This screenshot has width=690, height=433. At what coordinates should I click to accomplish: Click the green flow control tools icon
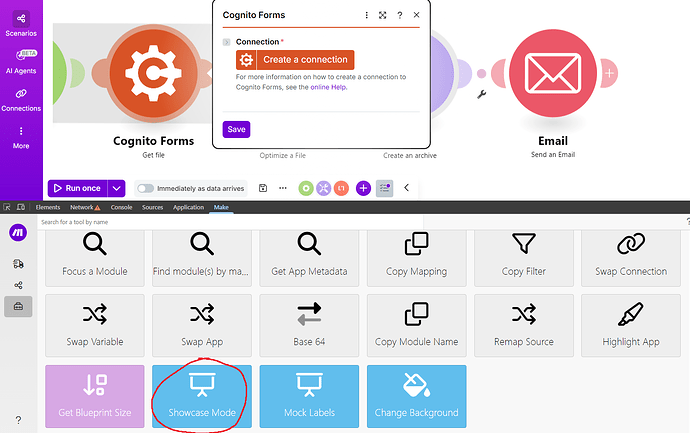click(x=306, y=188)
